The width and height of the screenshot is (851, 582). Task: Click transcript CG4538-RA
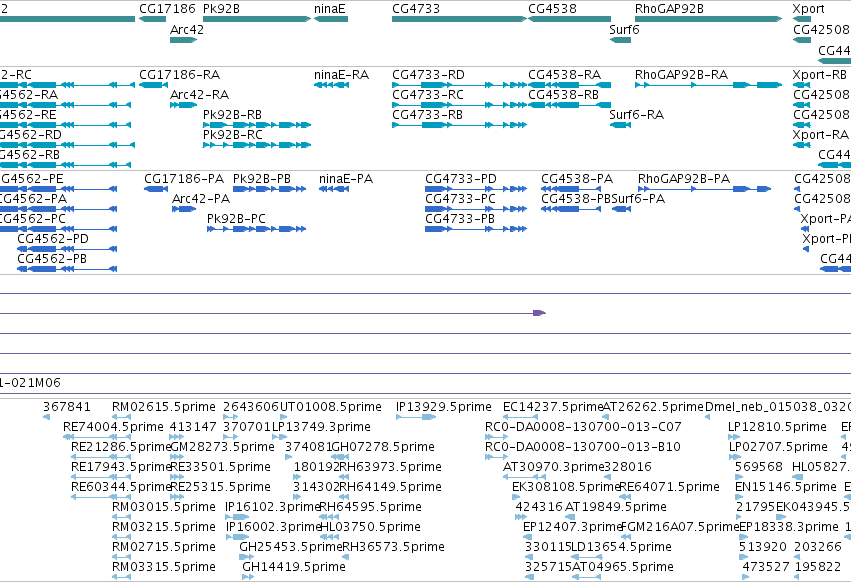point(564,75)
